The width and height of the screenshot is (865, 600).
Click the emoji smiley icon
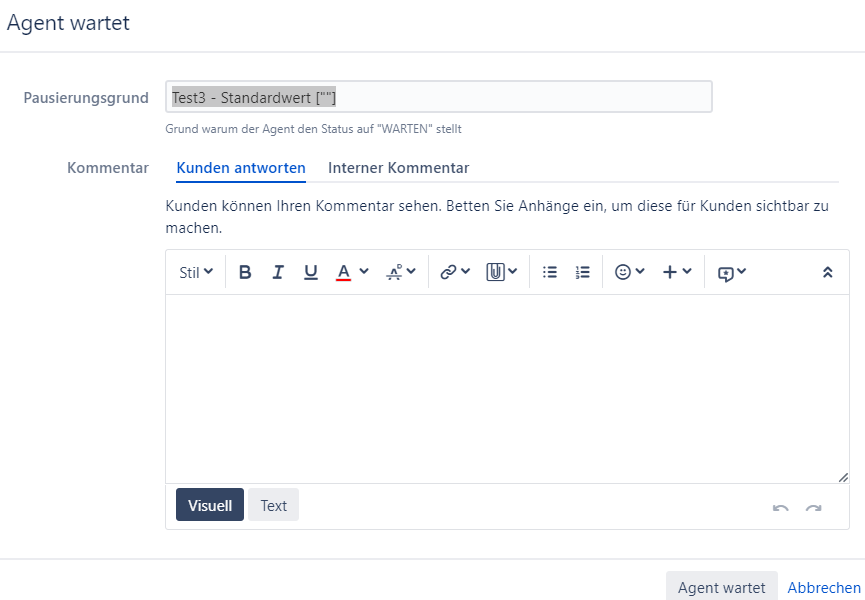coord(623,272)
